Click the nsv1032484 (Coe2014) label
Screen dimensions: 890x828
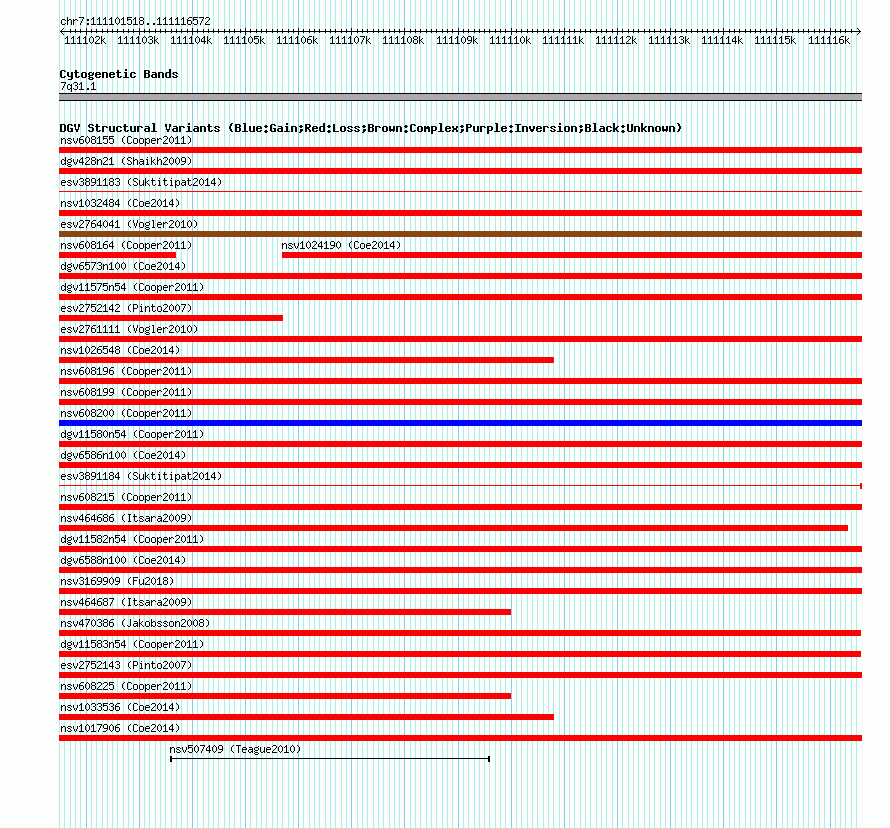[120, 203]
